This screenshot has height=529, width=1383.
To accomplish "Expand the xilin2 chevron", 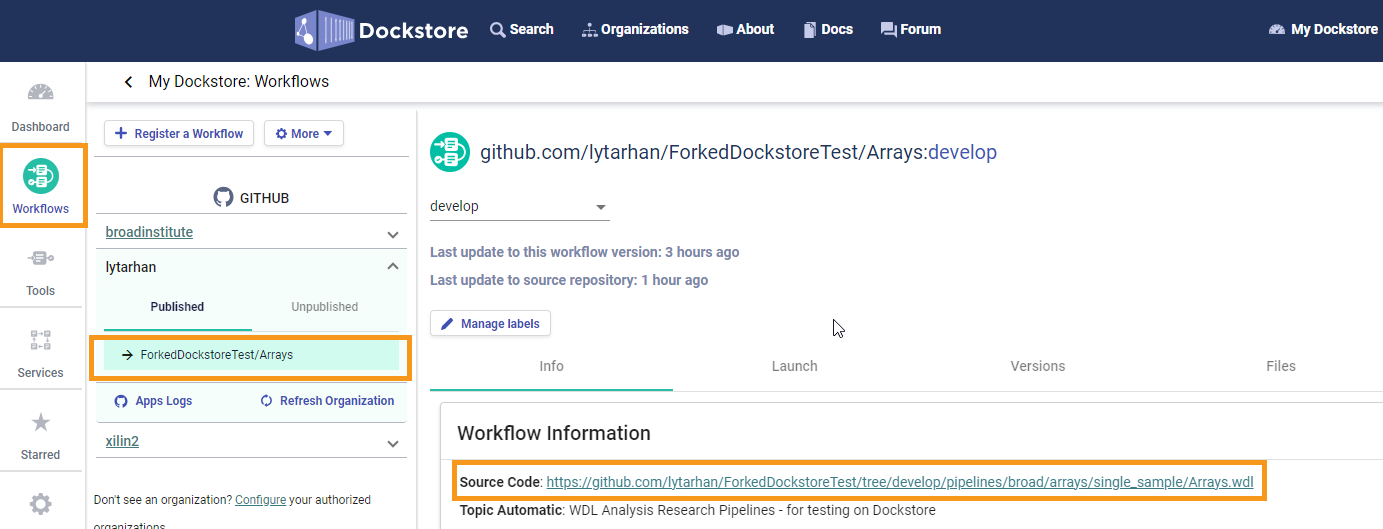I will (393, 442).
